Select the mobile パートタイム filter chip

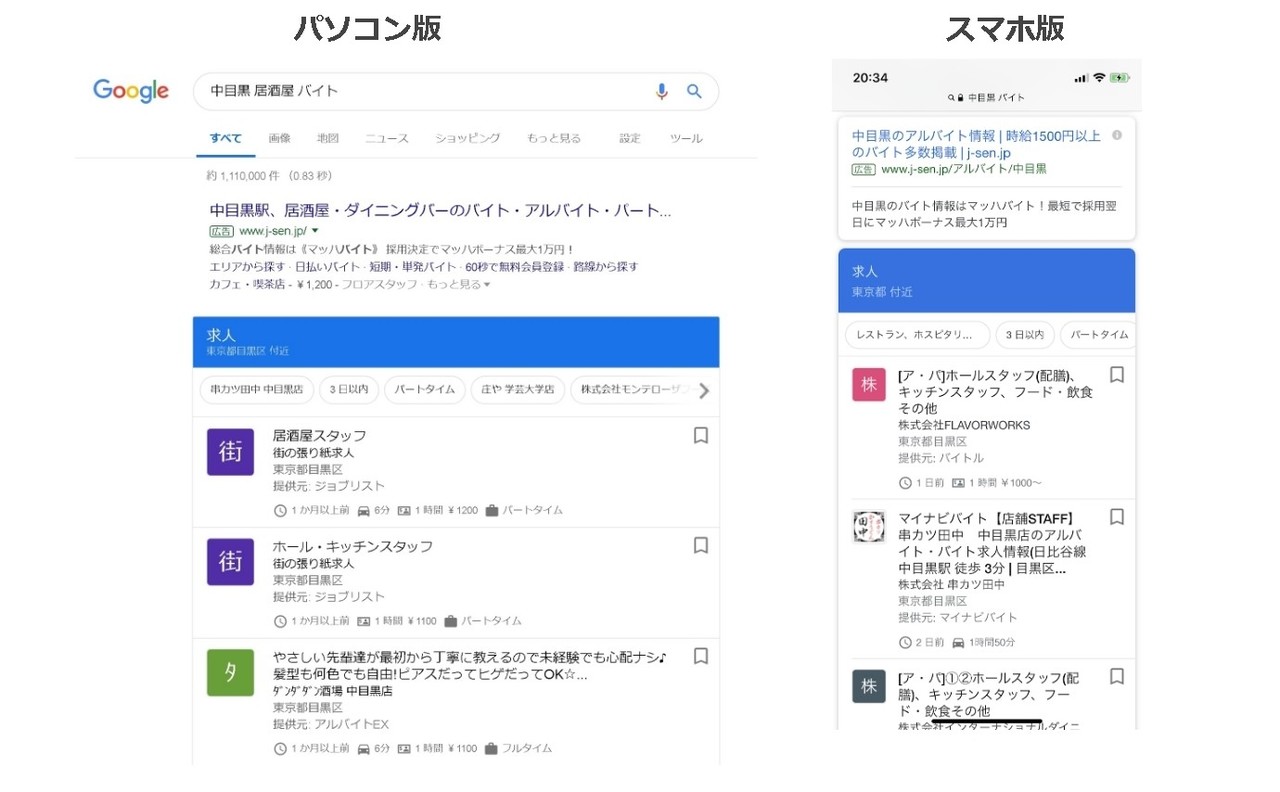(x=1098, y=335)
